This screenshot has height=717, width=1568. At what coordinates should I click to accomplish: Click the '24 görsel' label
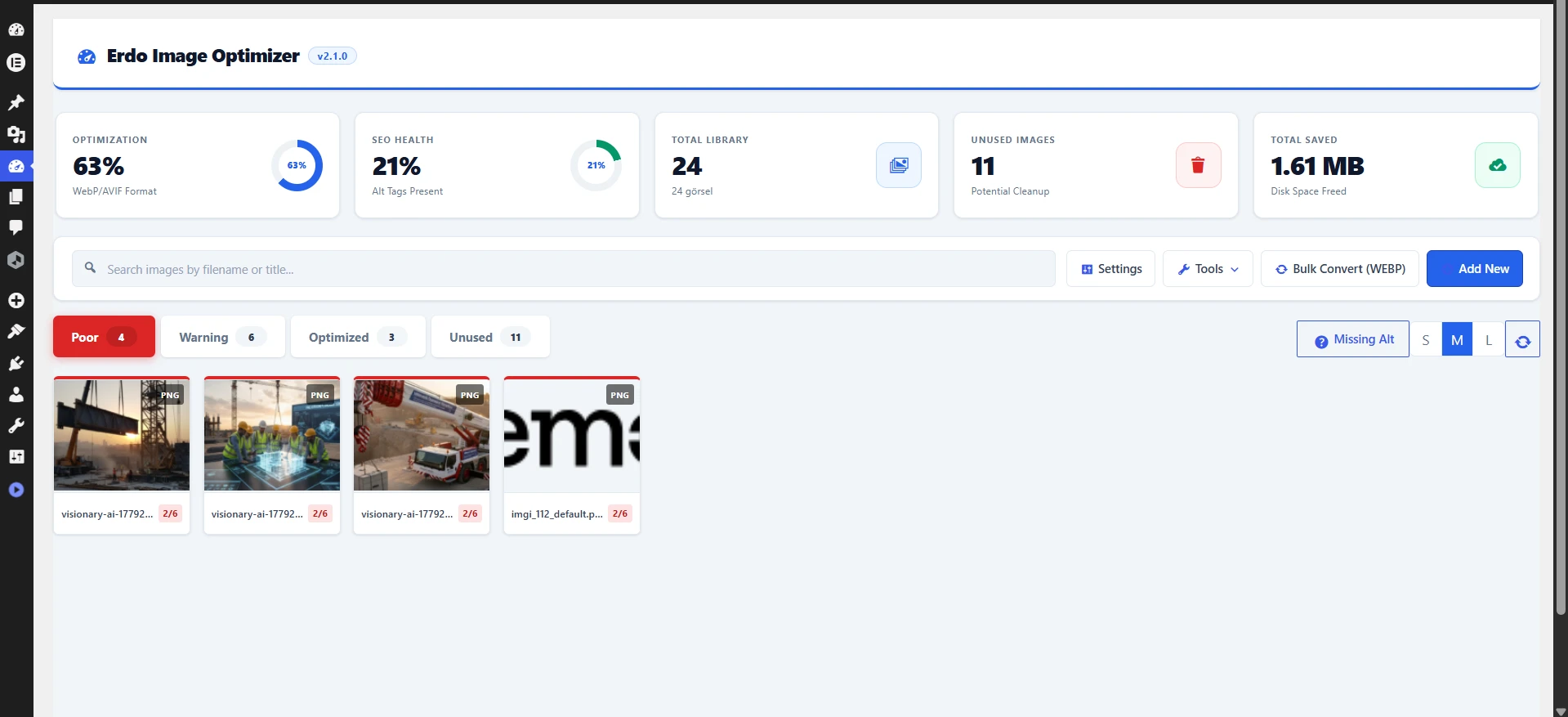point(692,191)
